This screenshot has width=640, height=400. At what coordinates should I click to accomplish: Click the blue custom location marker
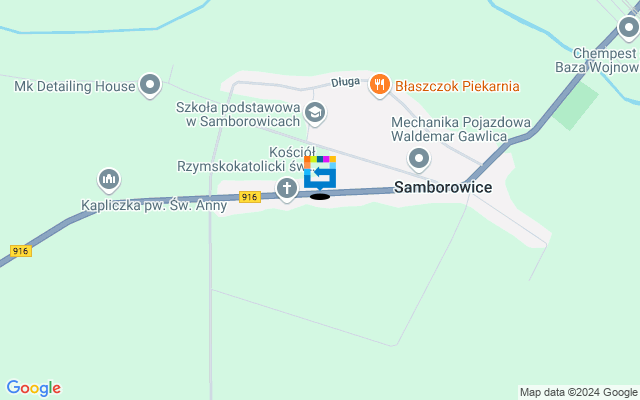coord(320,173)
